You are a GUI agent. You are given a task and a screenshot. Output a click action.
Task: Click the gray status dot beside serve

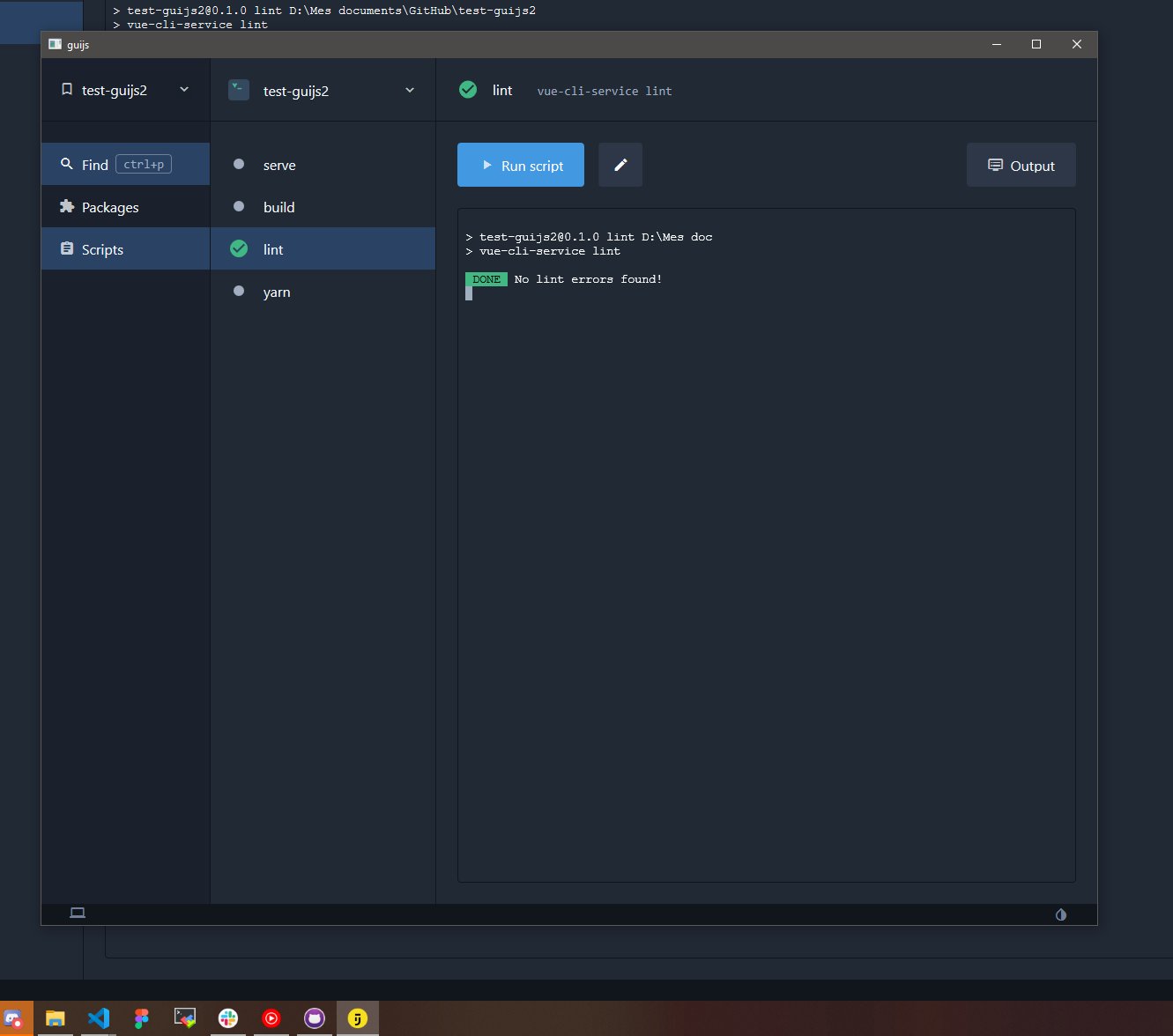(x=238, y=164)
